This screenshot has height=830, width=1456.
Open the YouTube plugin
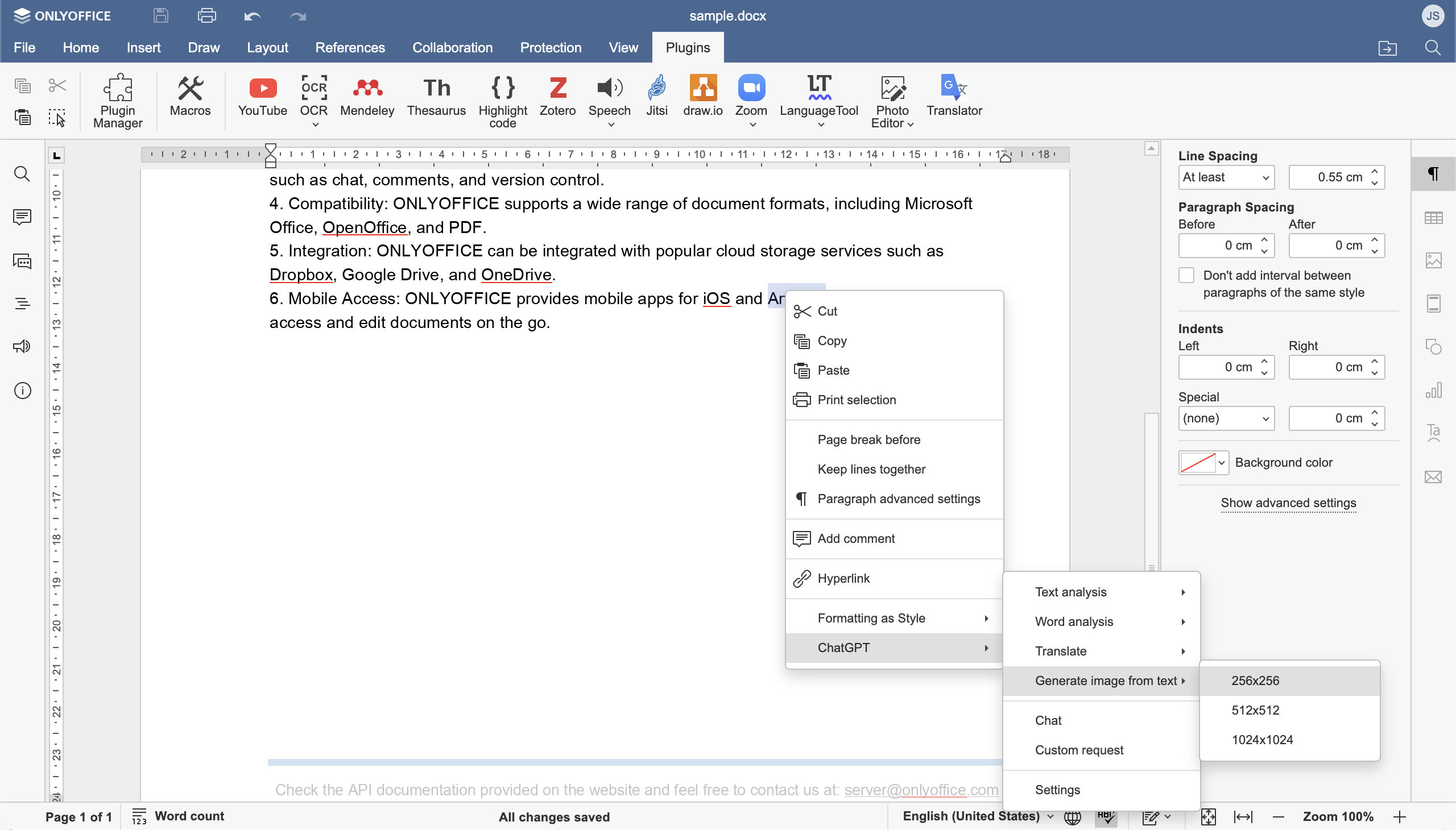262,96
